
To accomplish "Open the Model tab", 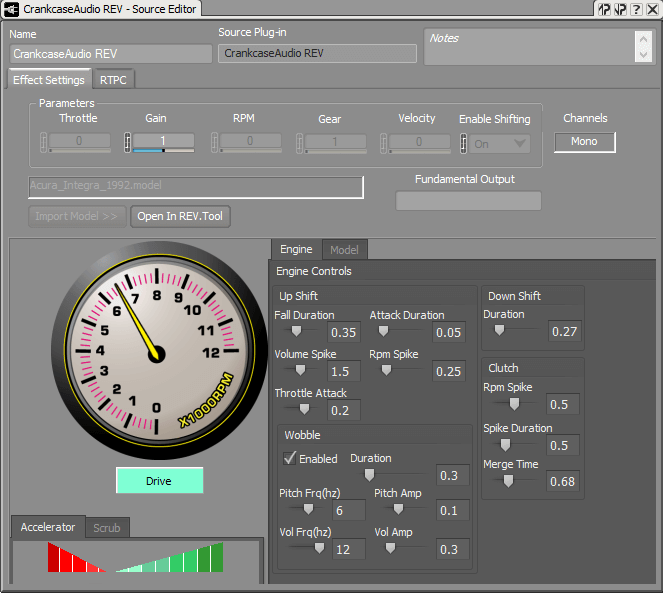I will pos(344,249).
